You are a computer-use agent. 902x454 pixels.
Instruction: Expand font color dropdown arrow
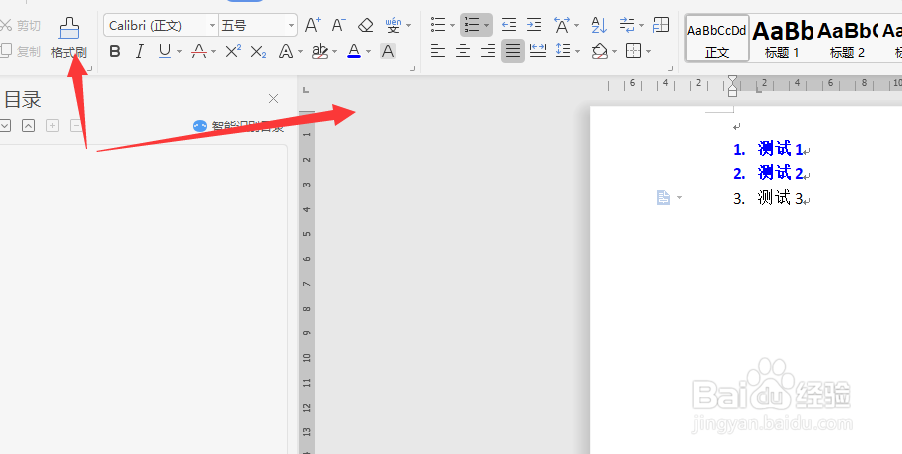369,52
